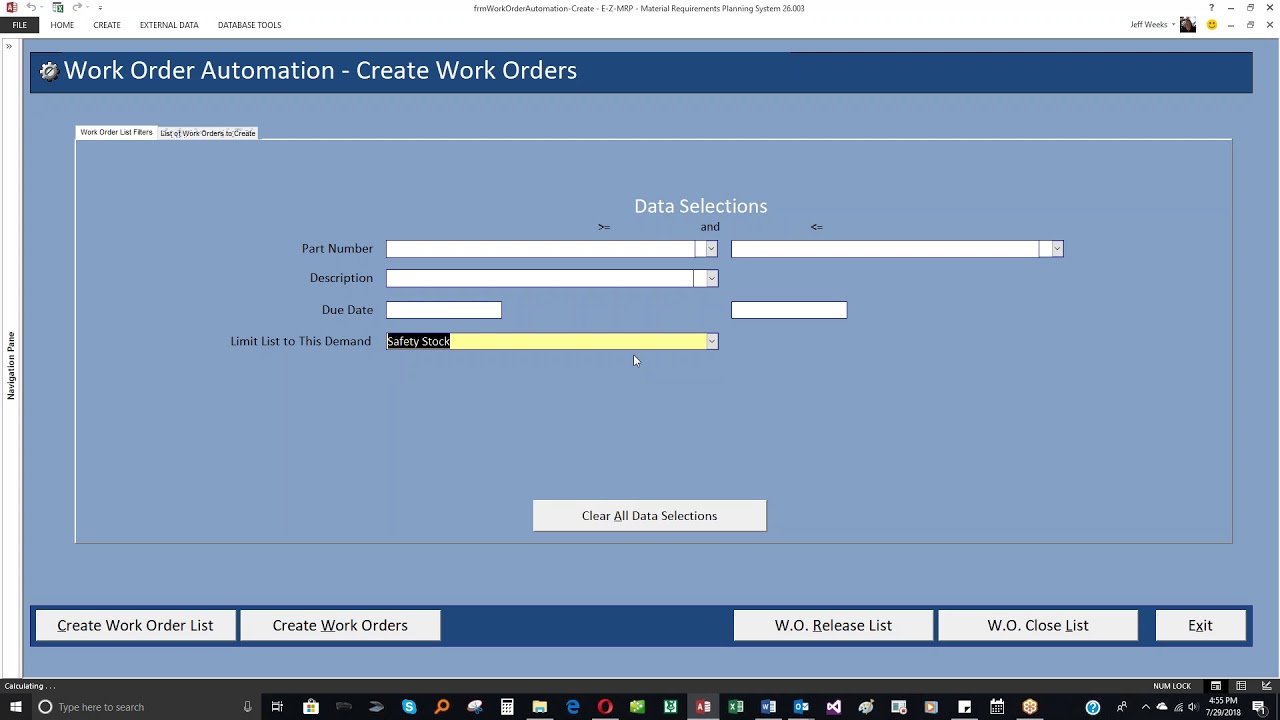
Task: Click the volume icon in system tray
Action: 1193,707
